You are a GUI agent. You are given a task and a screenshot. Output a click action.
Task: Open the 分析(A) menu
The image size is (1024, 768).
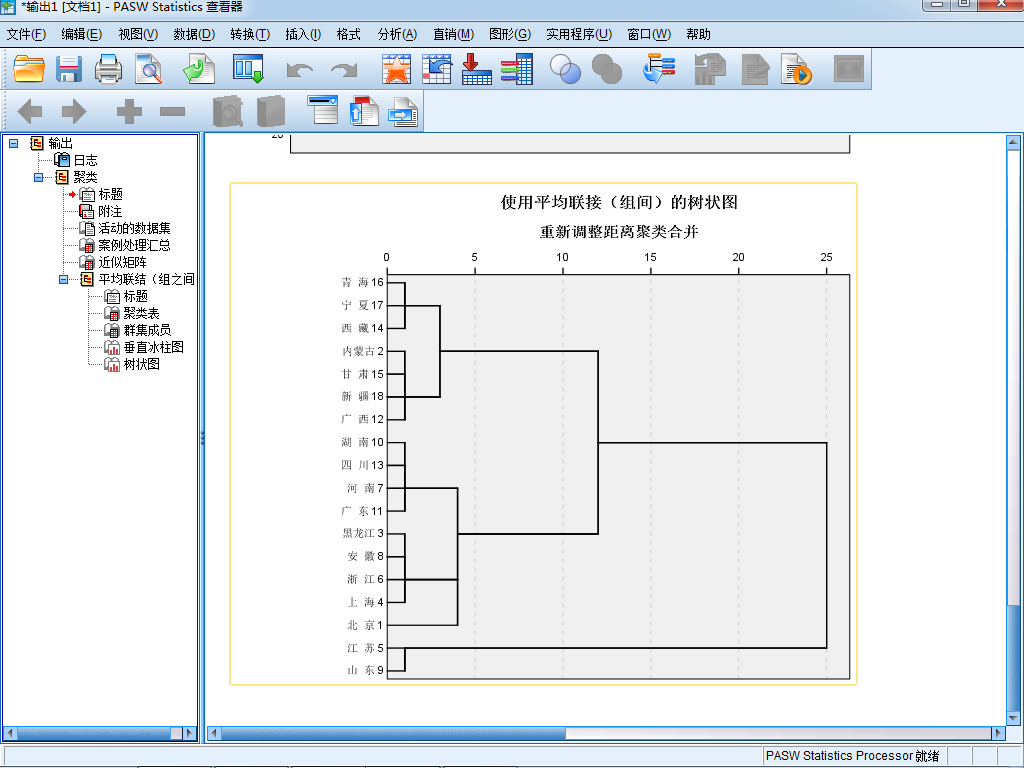pyautogui.click(x=397, y=34)
